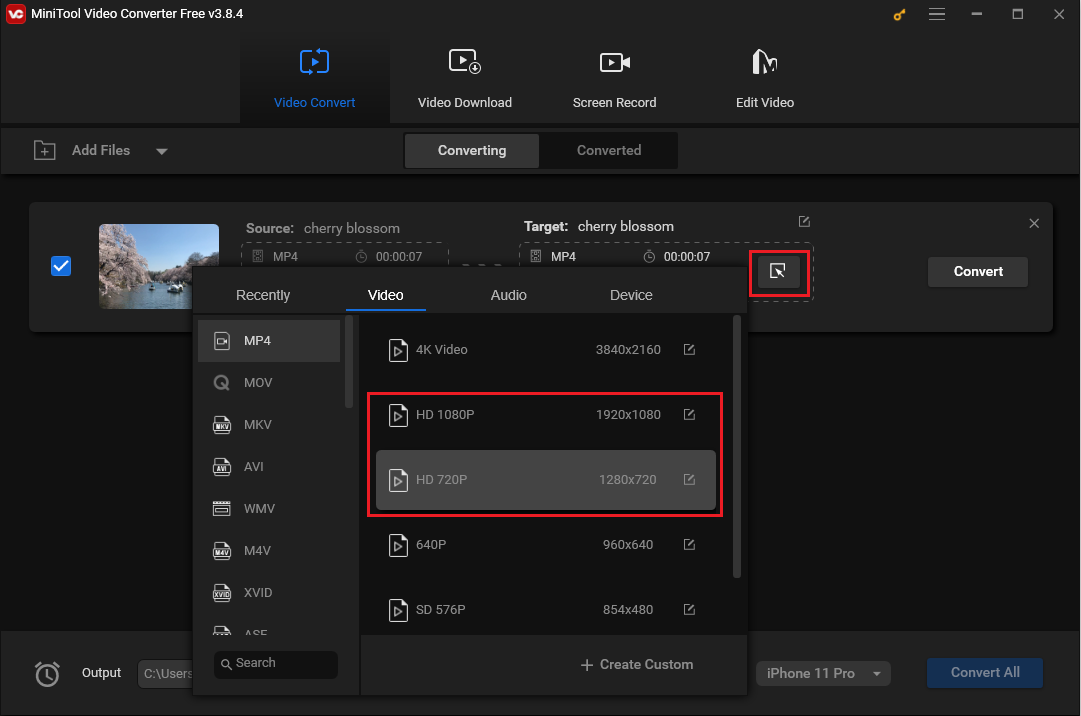Click Create Custom preset button
Image resolution: width=1081 pixels, height=716 pixels.
point(637,664)
